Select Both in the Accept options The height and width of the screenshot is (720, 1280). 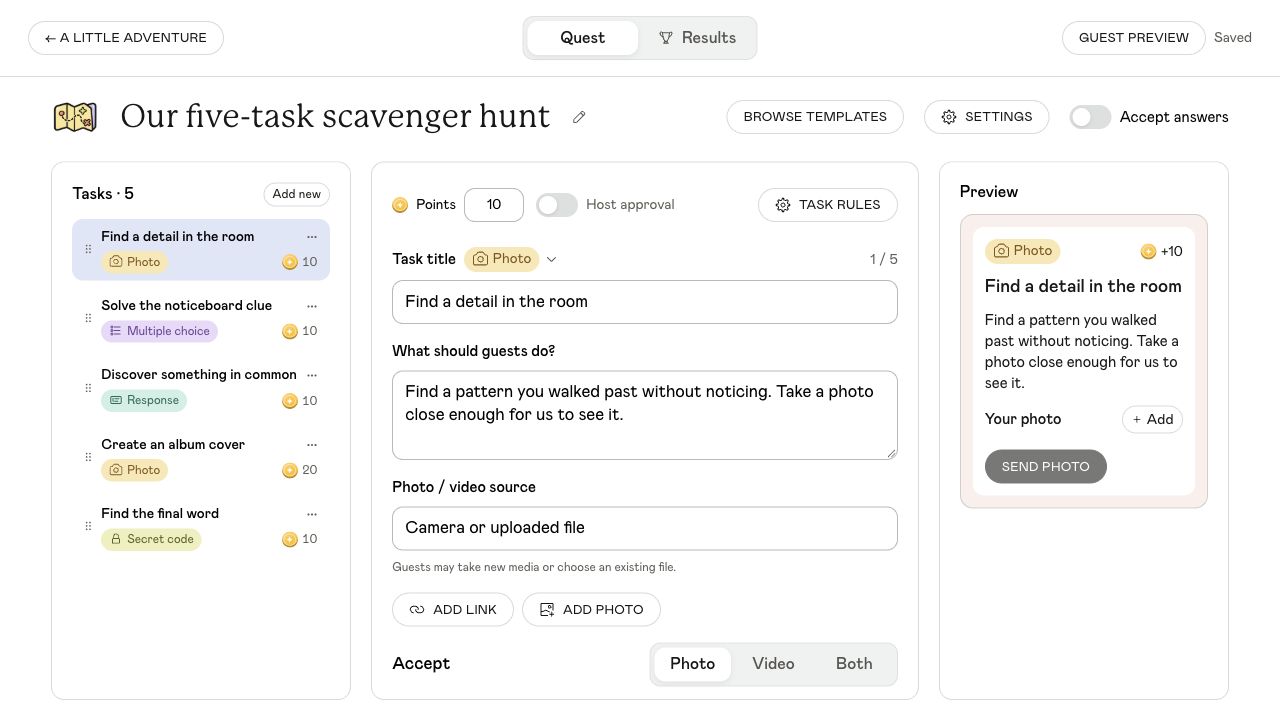pyautogui.click(x=854, y=664)
